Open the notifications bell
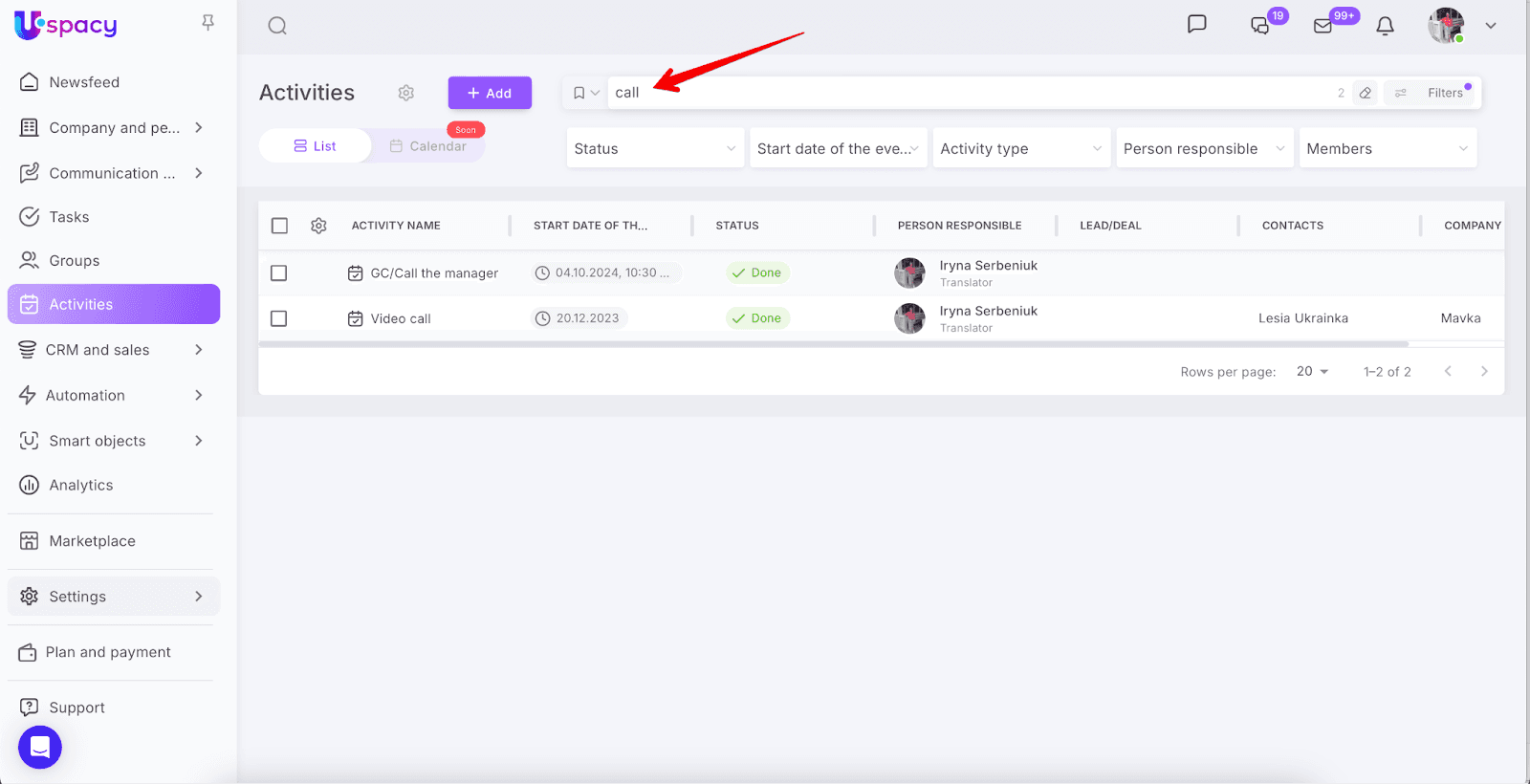 [1385, 26]
